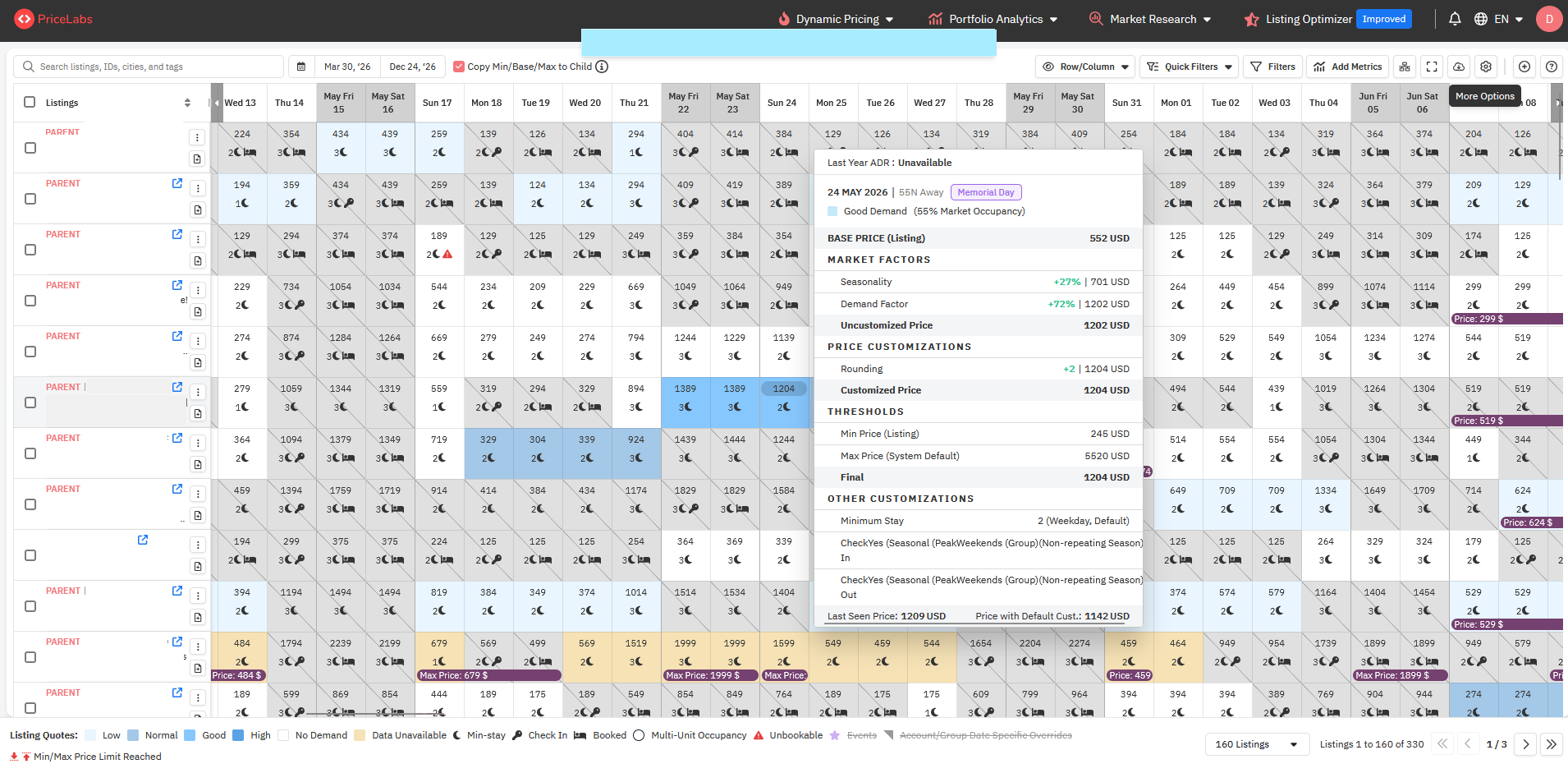Tick the Listings select-all checkbox
1568x773 pixels.
pos(30,103)
